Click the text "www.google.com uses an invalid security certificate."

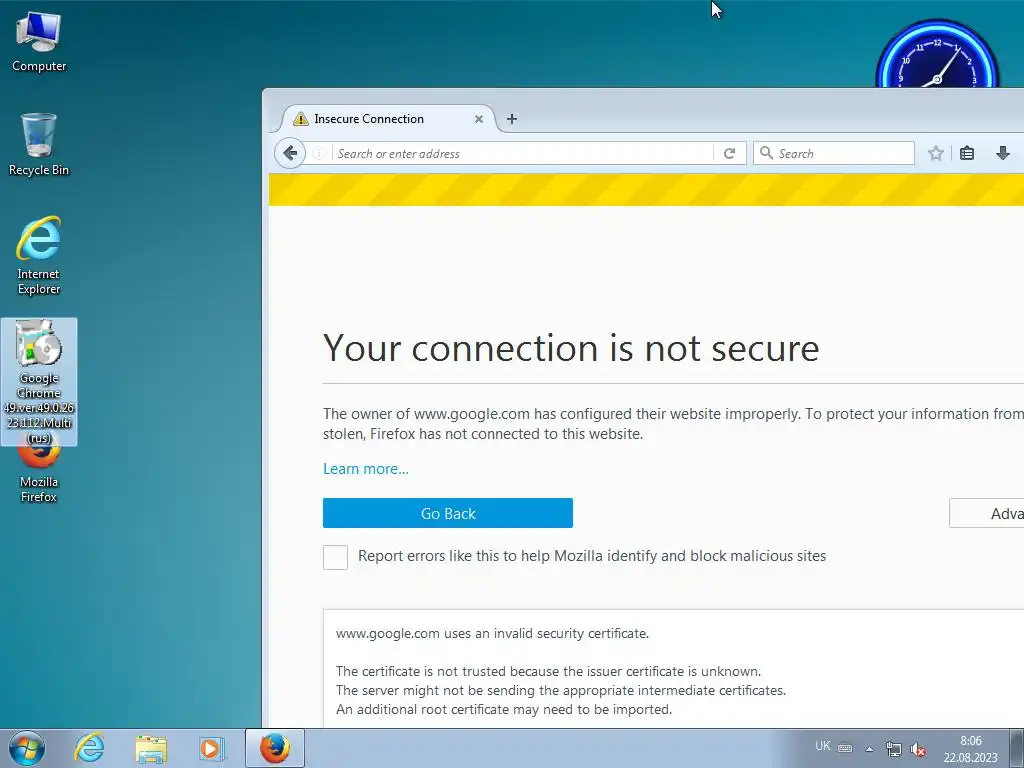click(x=492, y=633)
